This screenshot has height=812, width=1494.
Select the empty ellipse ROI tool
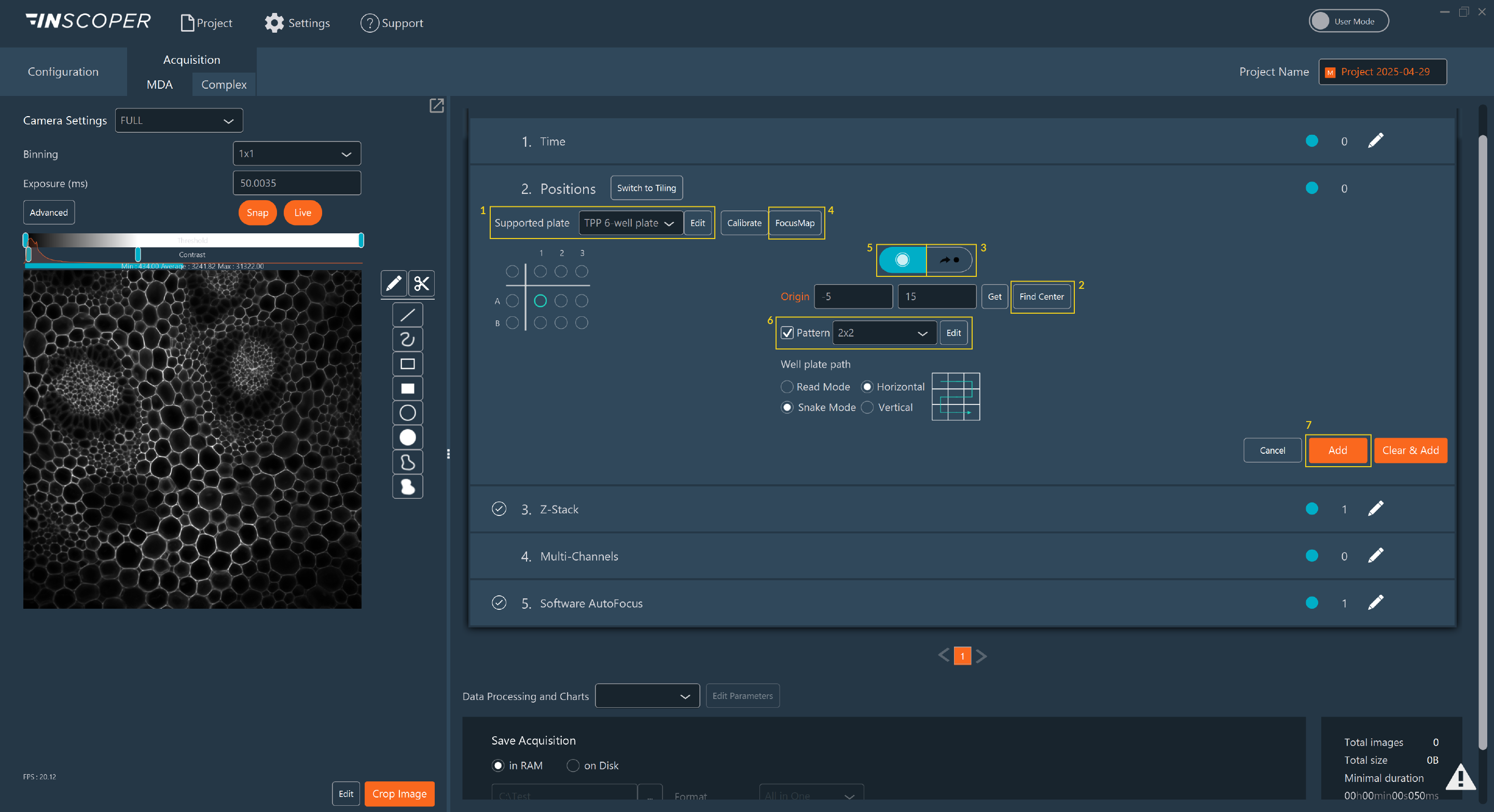(x=407, y=413)
